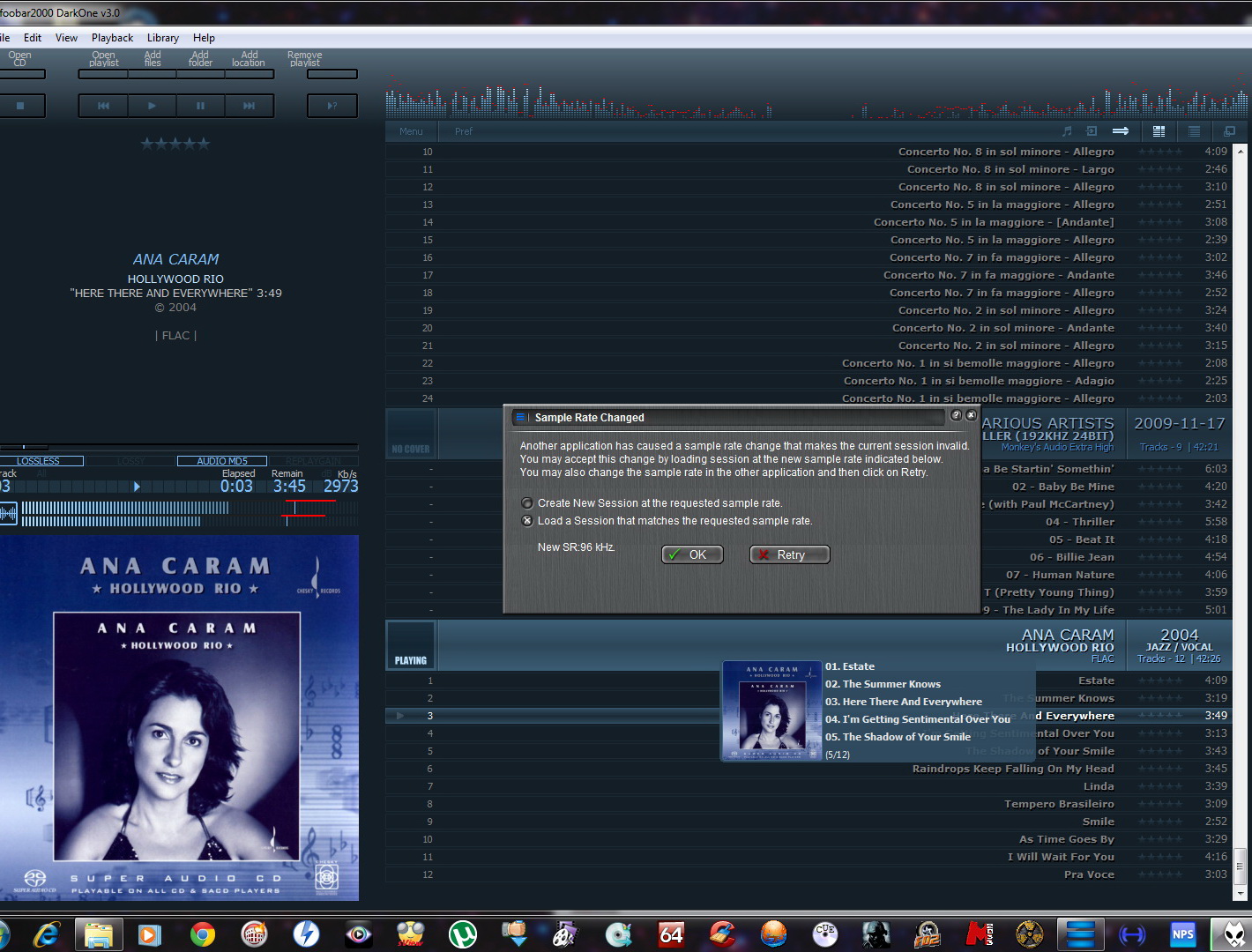Click the music note icon in playlist header
Image resolution: width=1252 pixels, height=952 pixels.
pos(1067,131)
